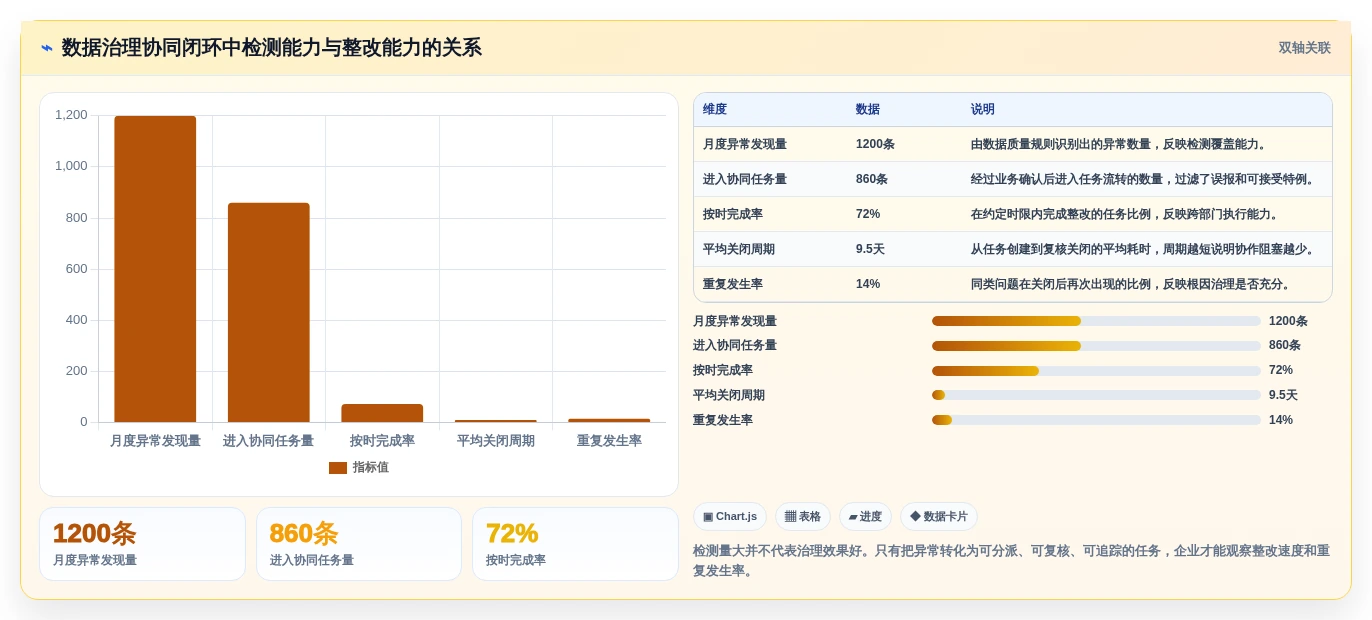Click the 按时完成率 progress bar

click(1096, 371)
